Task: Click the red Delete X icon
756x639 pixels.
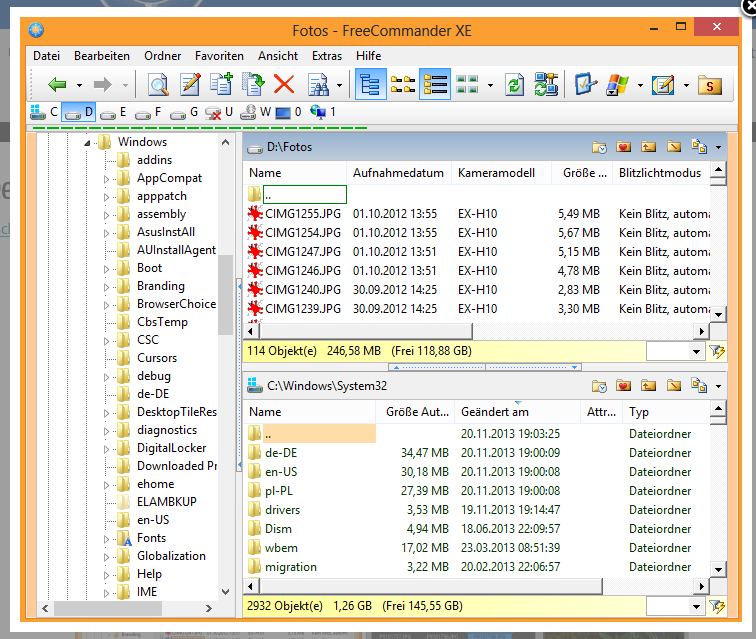Action: (284, 84)
